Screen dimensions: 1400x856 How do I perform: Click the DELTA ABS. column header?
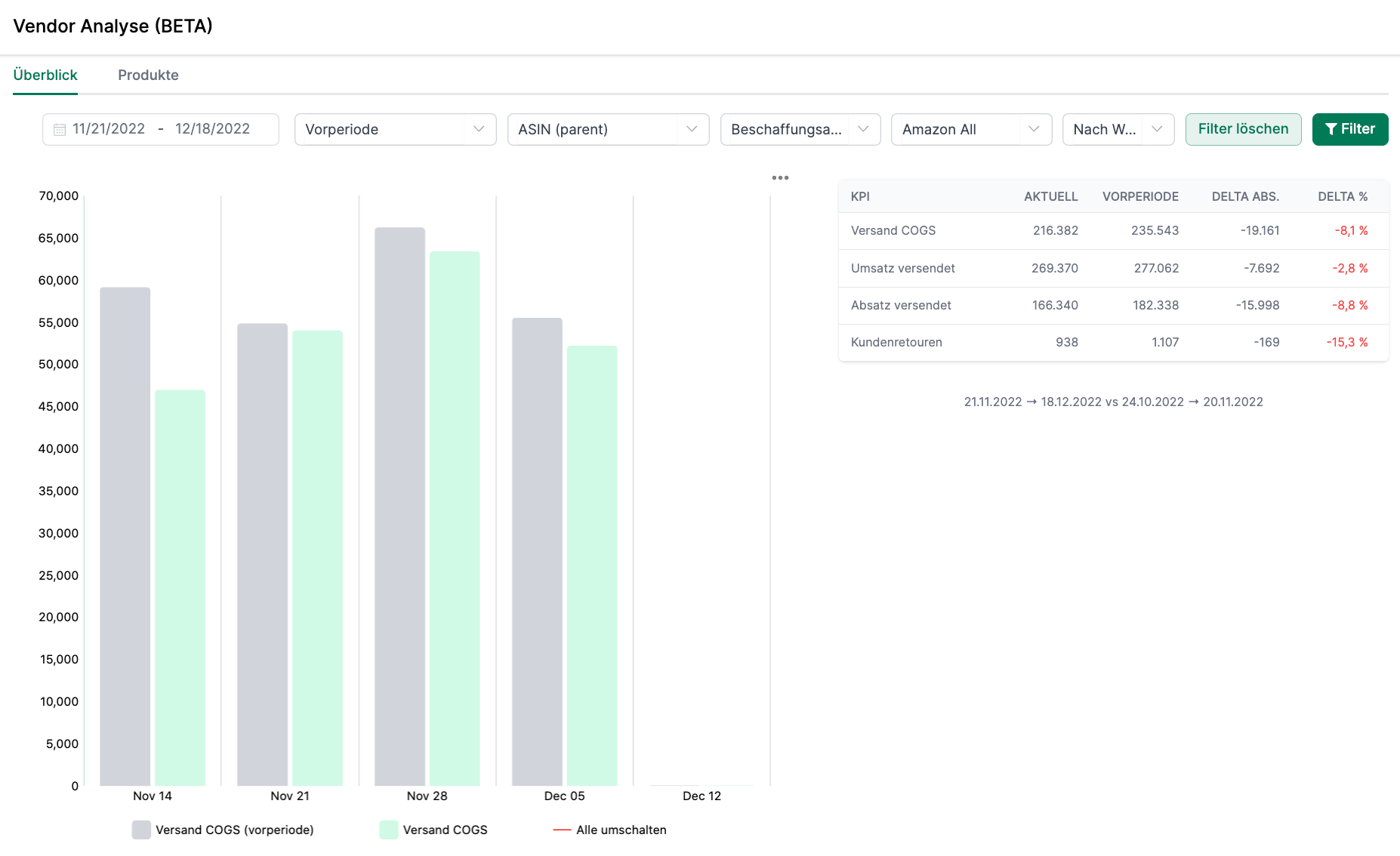(1245, 197)
